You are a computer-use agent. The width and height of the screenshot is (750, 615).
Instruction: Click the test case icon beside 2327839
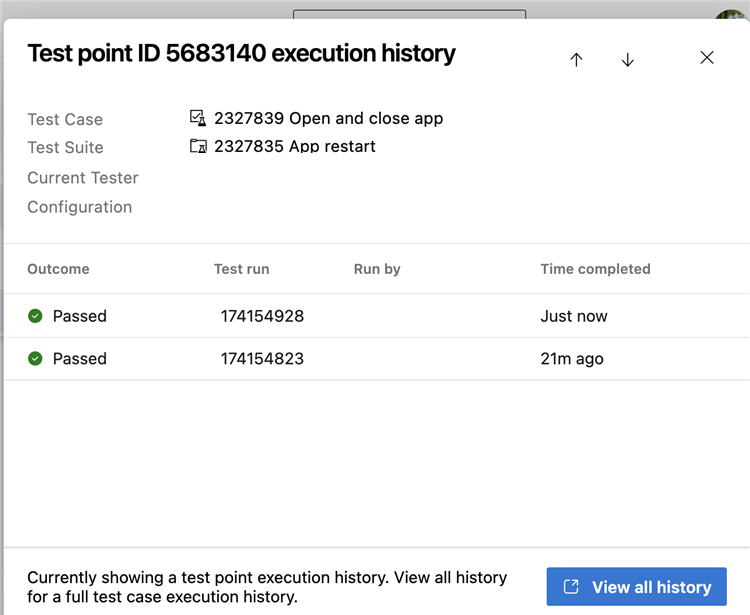click(198, 118)
